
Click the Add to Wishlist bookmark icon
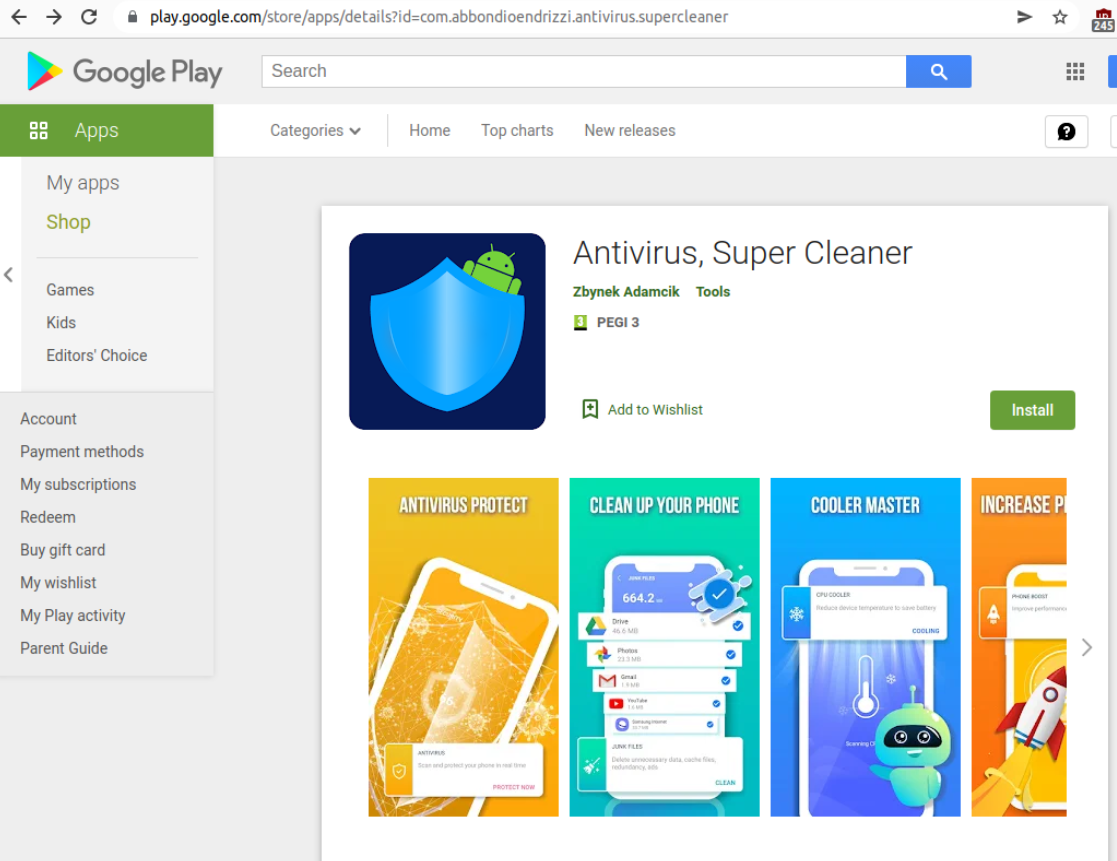click(x=590, y=409)
